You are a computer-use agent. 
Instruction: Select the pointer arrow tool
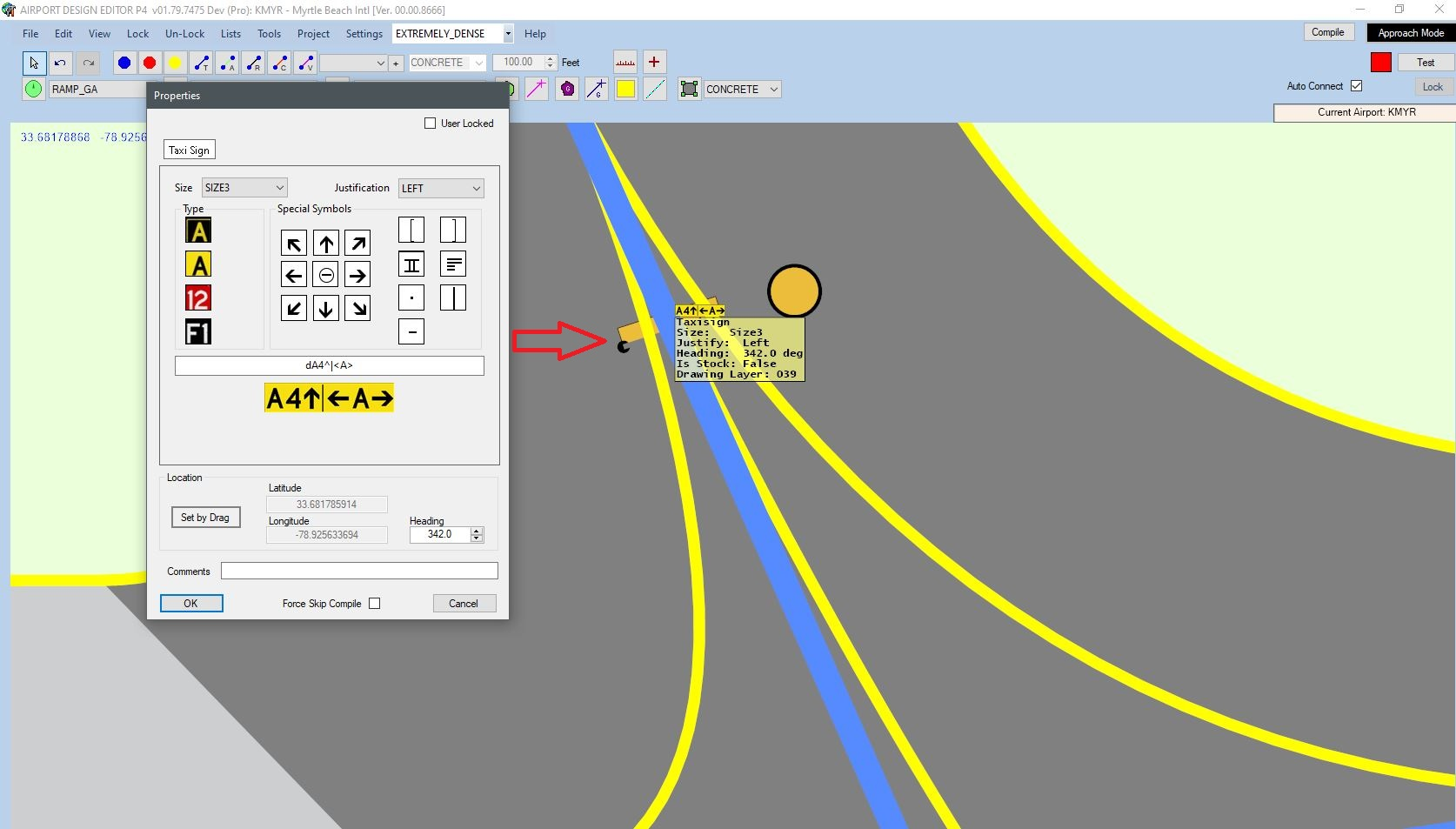point(34,63)
